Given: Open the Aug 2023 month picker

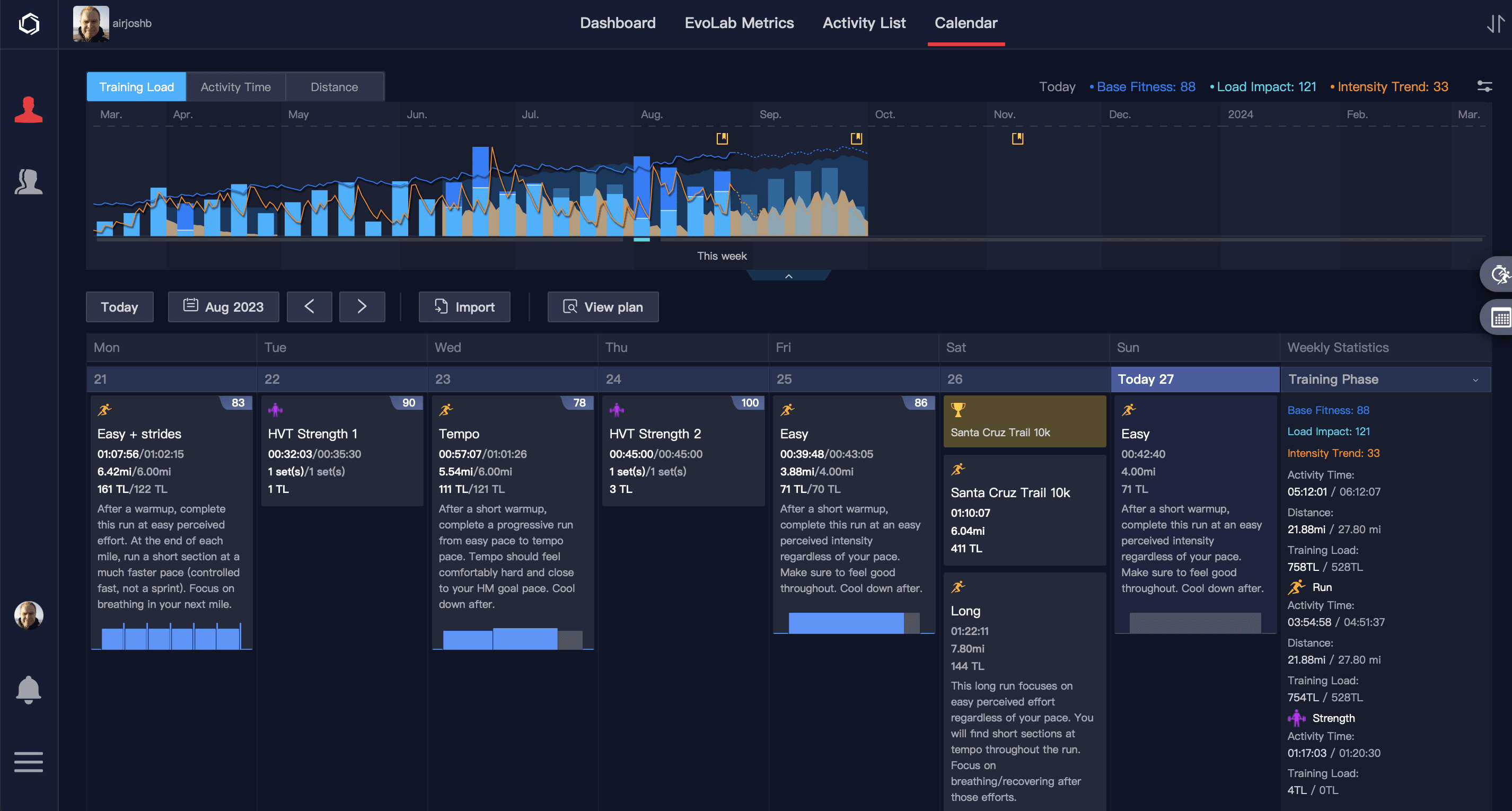Looking at the screenshot, I should pos(224,307).
